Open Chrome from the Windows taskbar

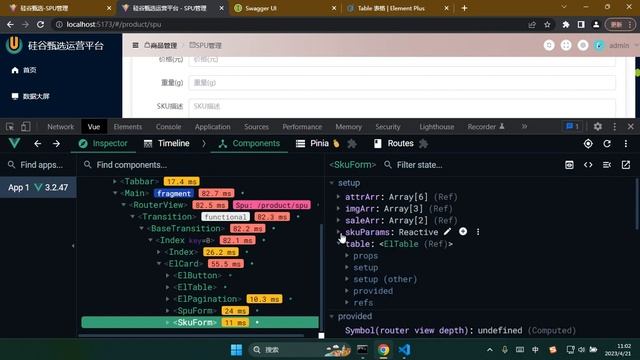[383, 350]
